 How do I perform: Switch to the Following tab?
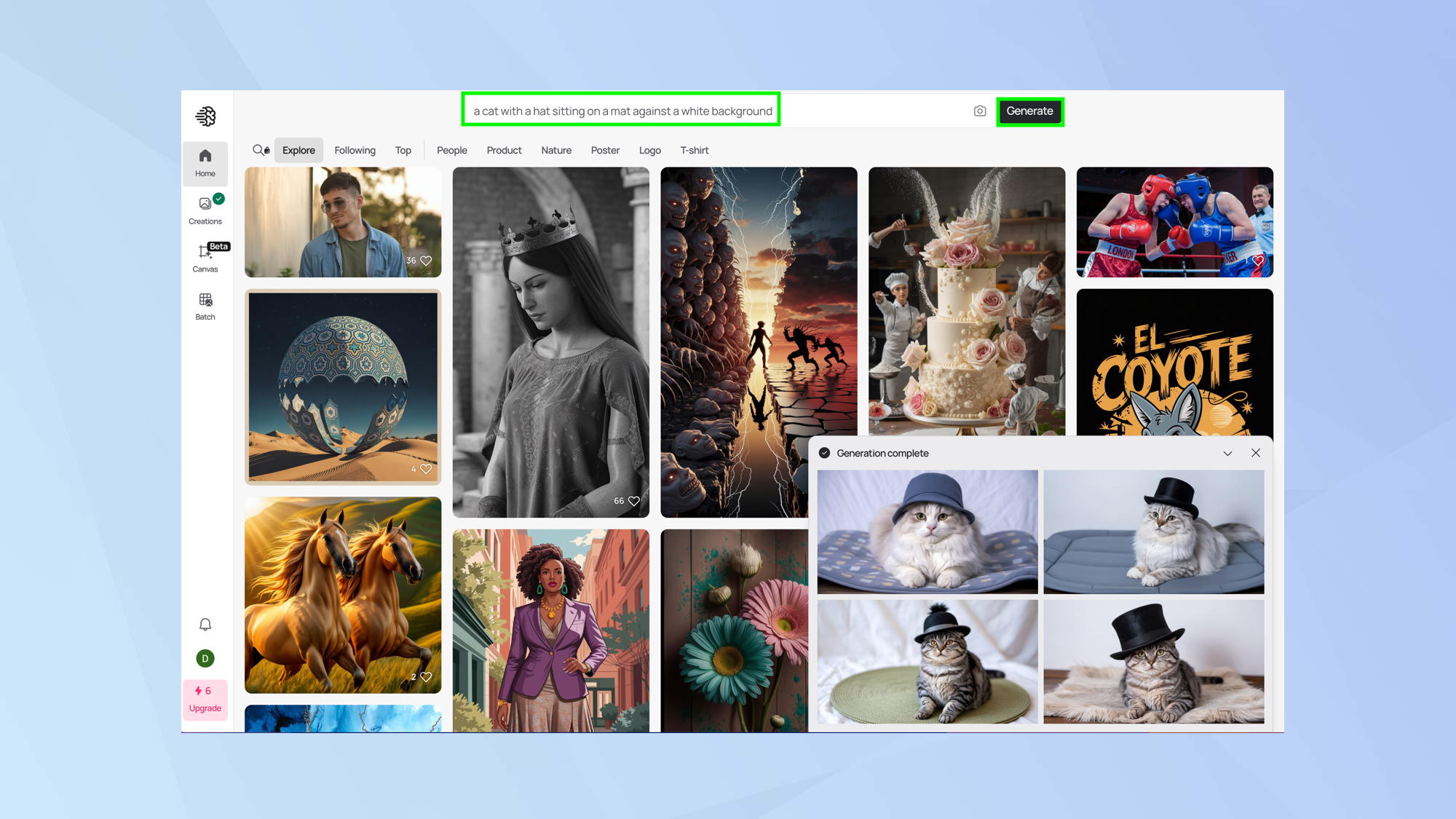click(x=355, y=150)
